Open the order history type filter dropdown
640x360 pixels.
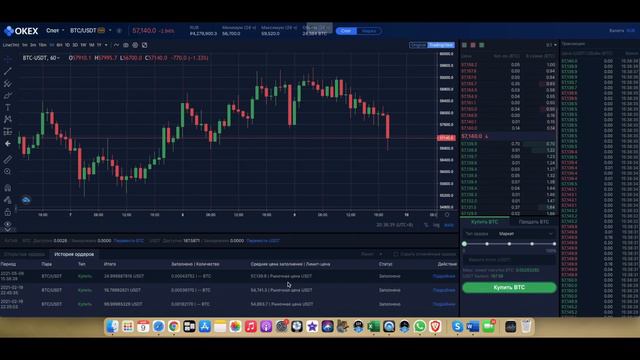pos(371,254)
